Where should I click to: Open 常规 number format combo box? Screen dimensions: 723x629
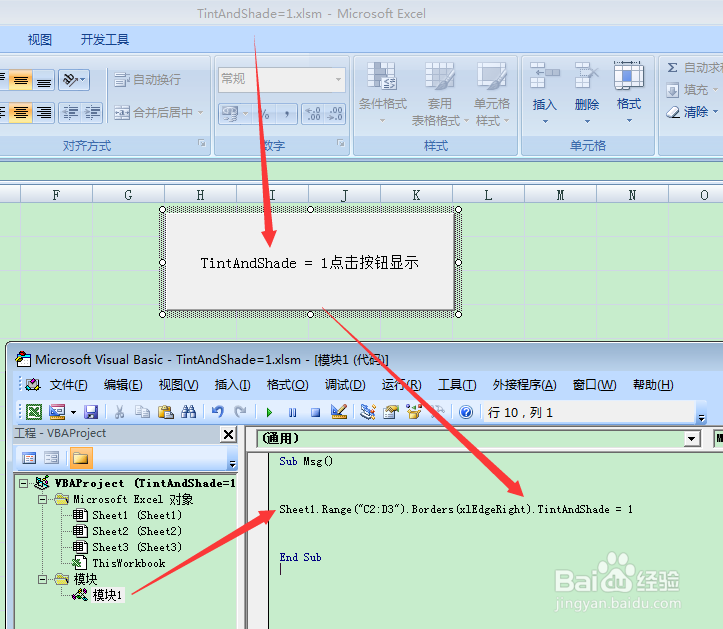(281, 79)
